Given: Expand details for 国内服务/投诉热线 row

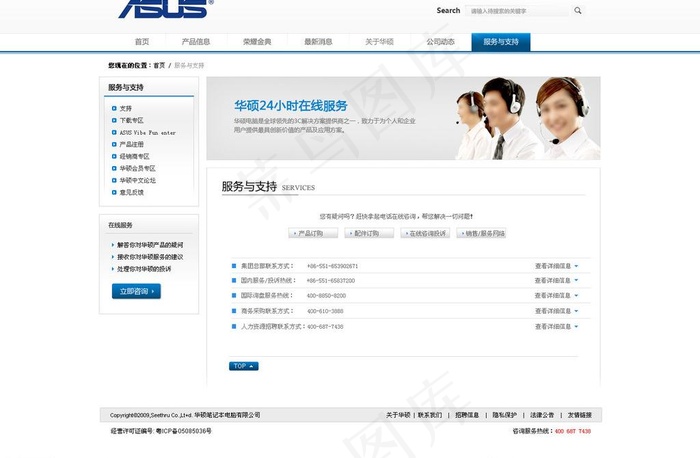Looking at the screenshot, I should point(556,281).
